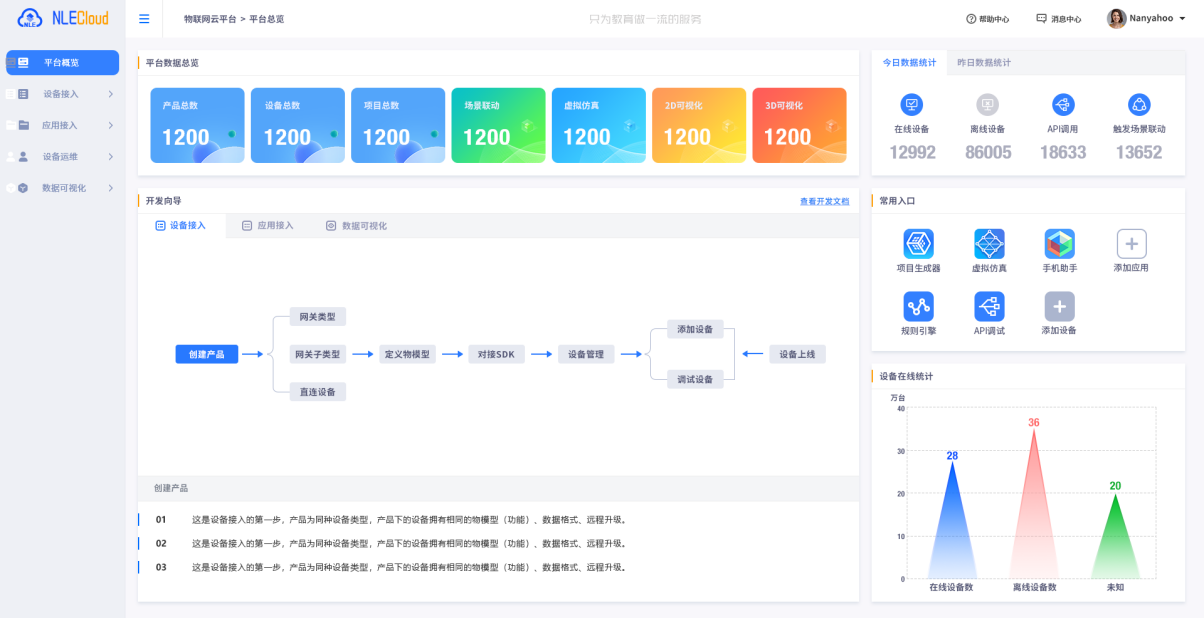Select 应用接入 tab in 开发向导

click(268, 226)
